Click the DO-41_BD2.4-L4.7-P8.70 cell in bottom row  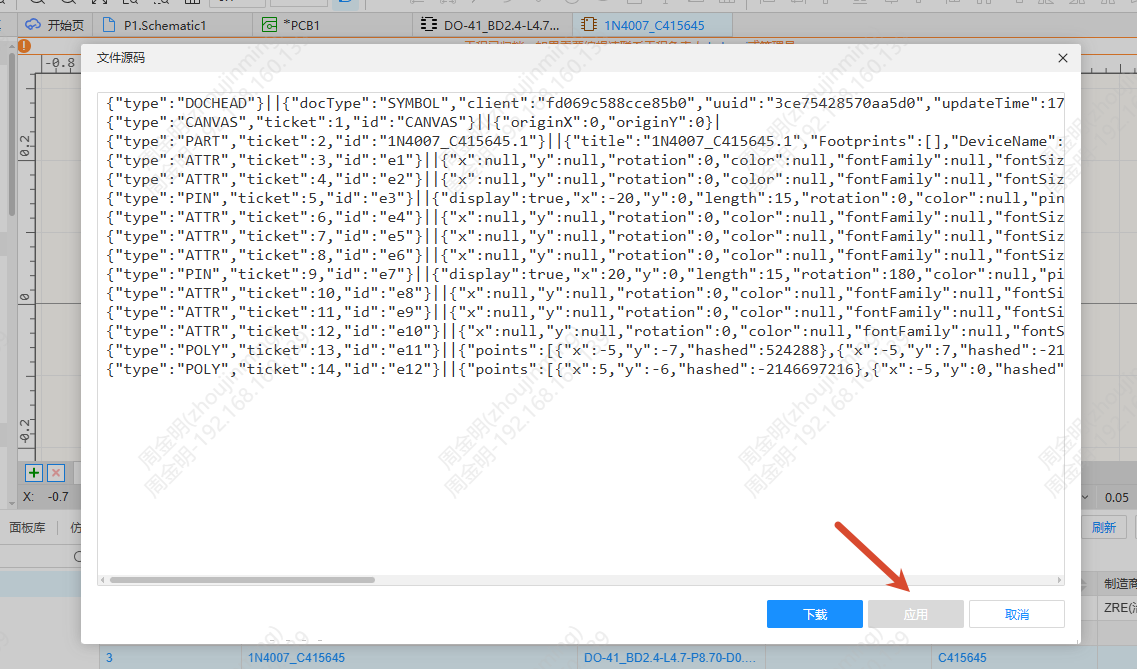(669, 657)
